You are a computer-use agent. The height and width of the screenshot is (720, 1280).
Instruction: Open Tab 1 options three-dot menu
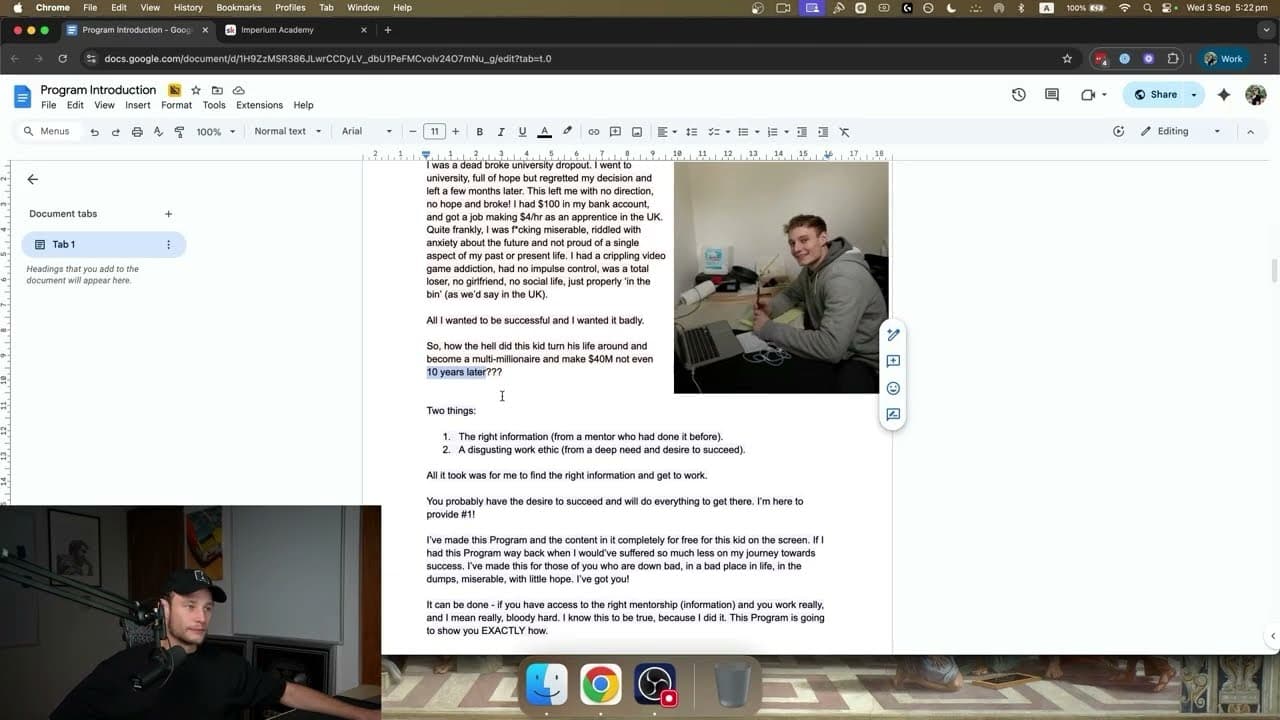pyautogui.click(x=168, y=244)
